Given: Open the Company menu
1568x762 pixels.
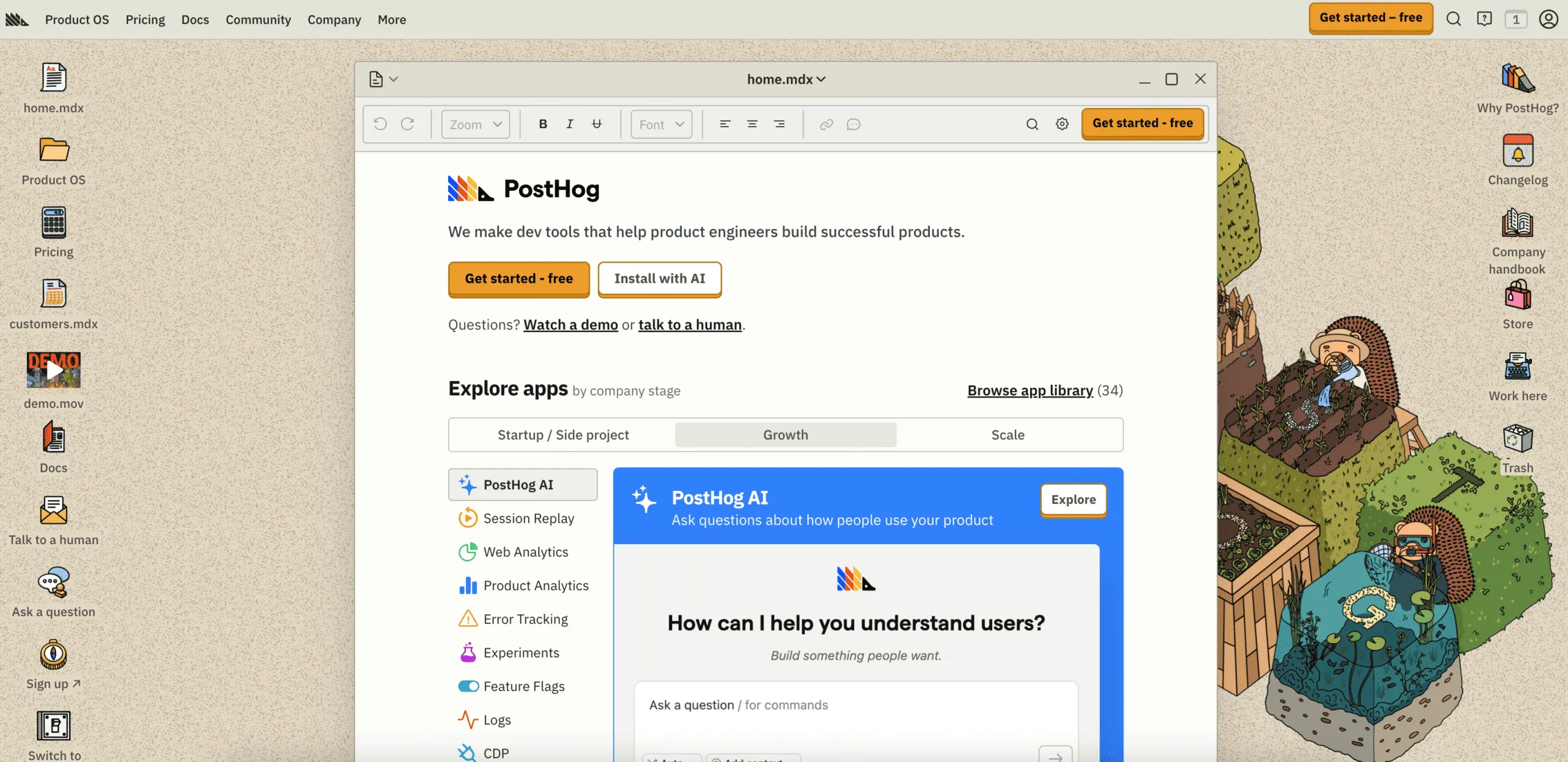Looking at the screenshot, I should [x=334, y=19].
